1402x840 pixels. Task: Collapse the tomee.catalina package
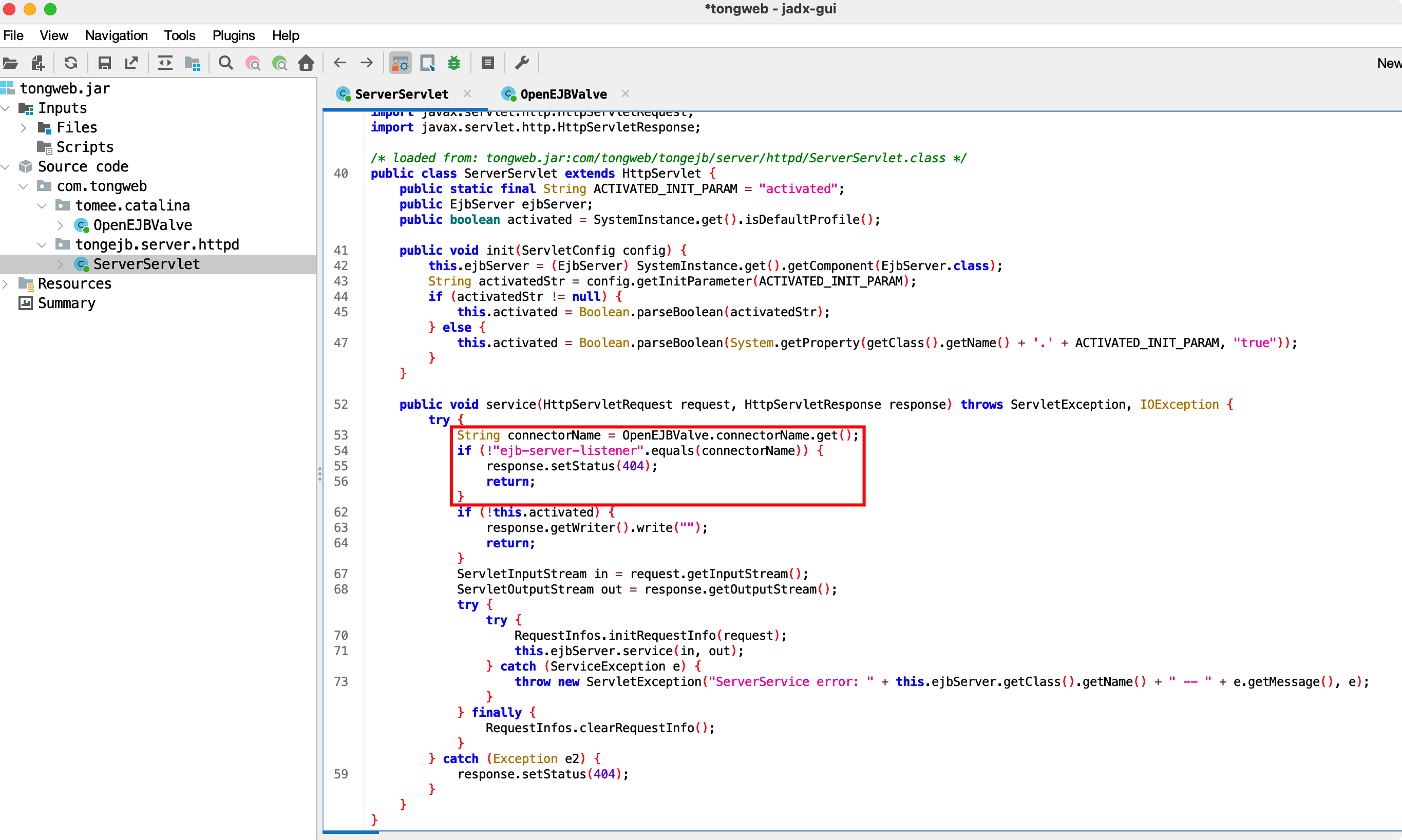pyautogui.click(x=42, y=205)
